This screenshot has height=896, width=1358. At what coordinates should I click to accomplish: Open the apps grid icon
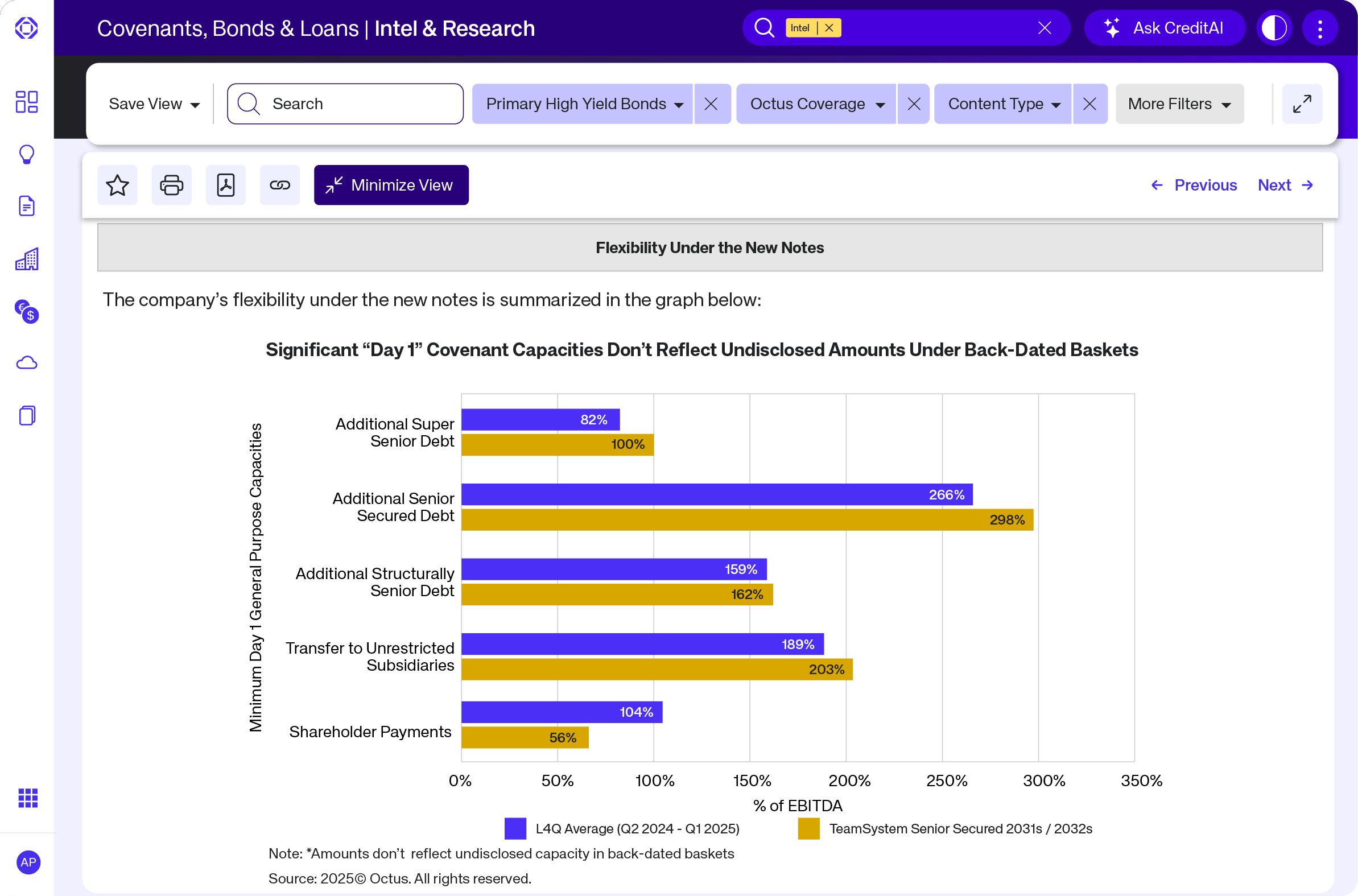pos(27,798)
